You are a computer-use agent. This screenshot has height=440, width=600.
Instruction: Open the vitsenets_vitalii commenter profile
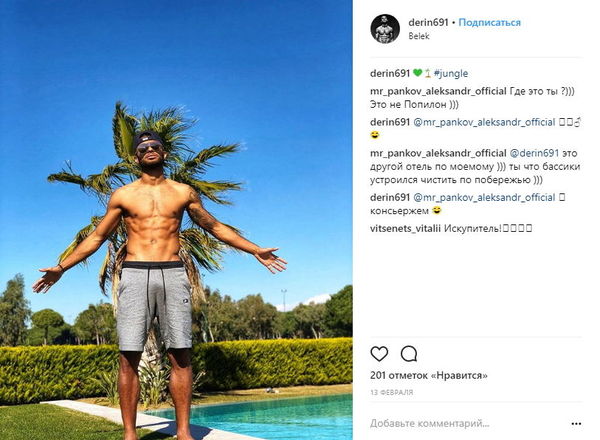pyautogui.click(x=405, y=228)
